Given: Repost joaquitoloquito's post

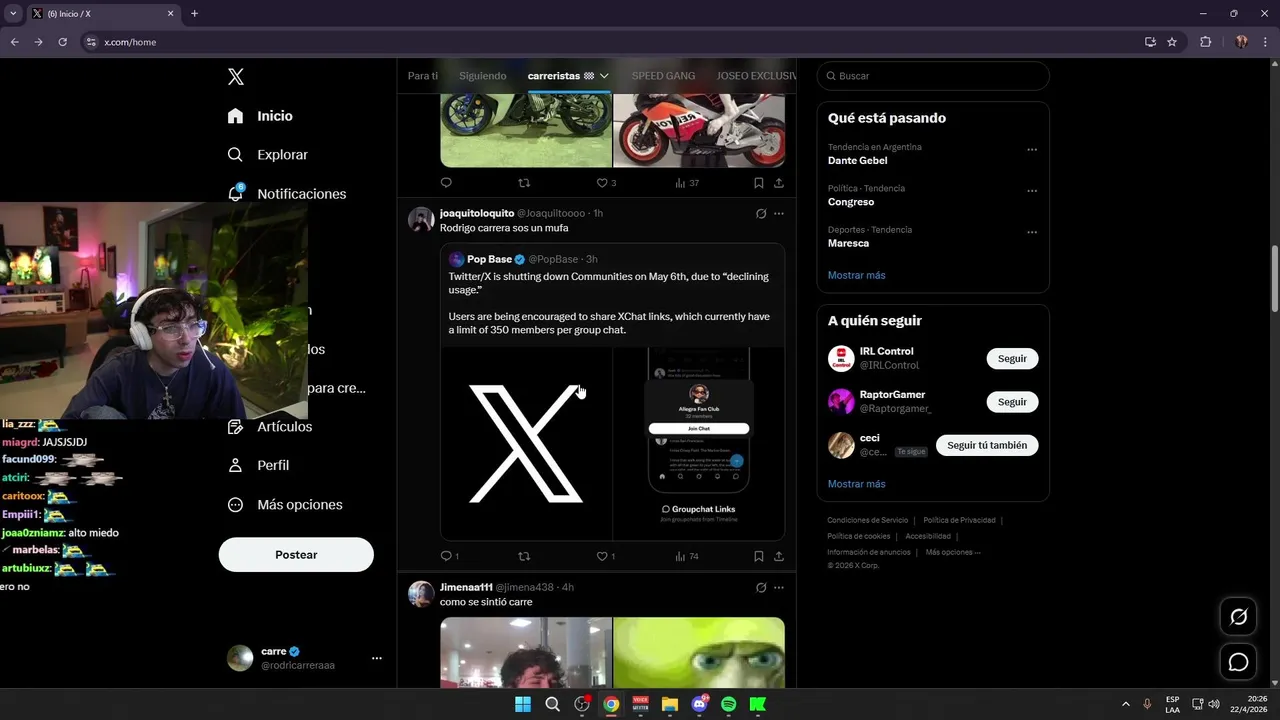Looking at the screenshot, I should tap(524, 556).
